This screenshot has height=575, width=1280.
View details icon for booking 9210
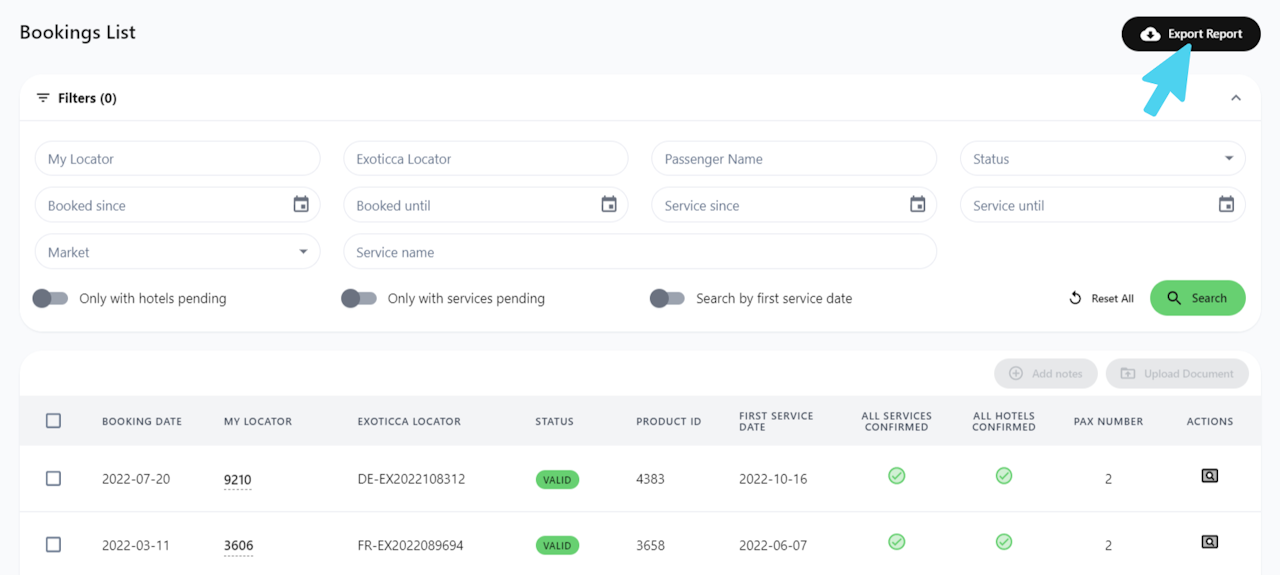[1209, 476]
